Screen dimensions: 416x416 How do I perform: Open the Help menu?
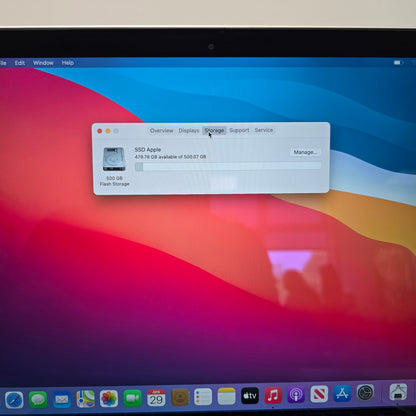(x=68, y=63)
